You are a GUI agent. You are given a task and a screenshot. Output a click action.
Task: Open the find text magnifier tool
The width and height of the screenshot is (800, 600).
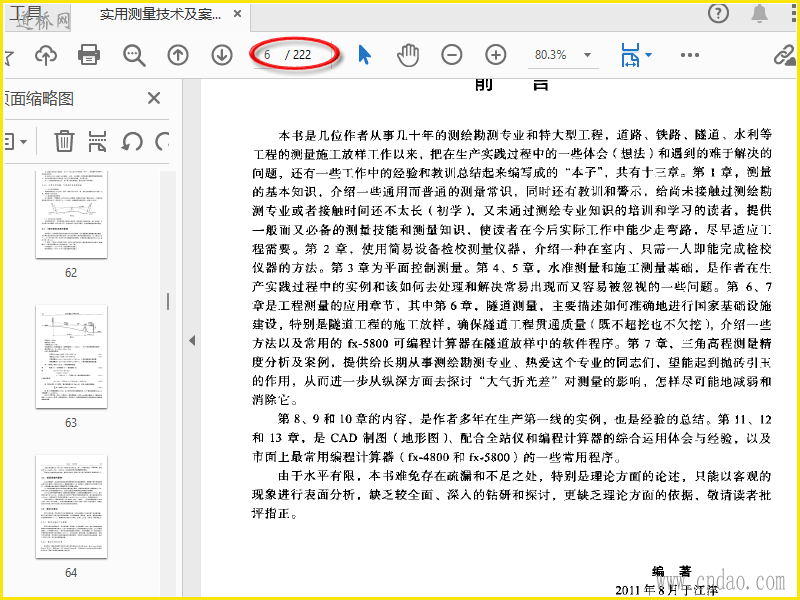pyautogui.click(x=134, y=55)
